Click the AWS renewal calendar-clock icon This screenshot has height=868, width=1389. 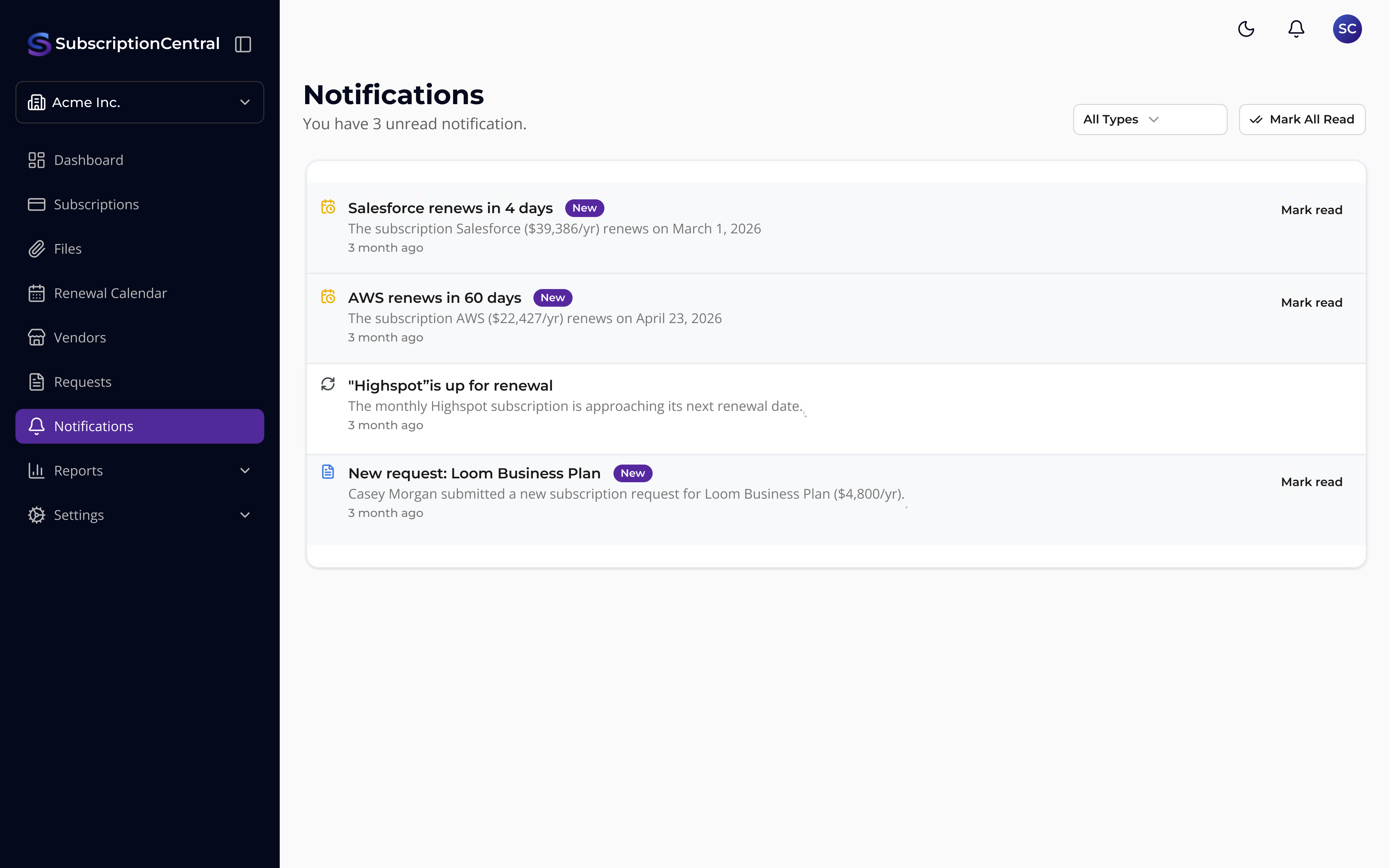coord(328,296)
